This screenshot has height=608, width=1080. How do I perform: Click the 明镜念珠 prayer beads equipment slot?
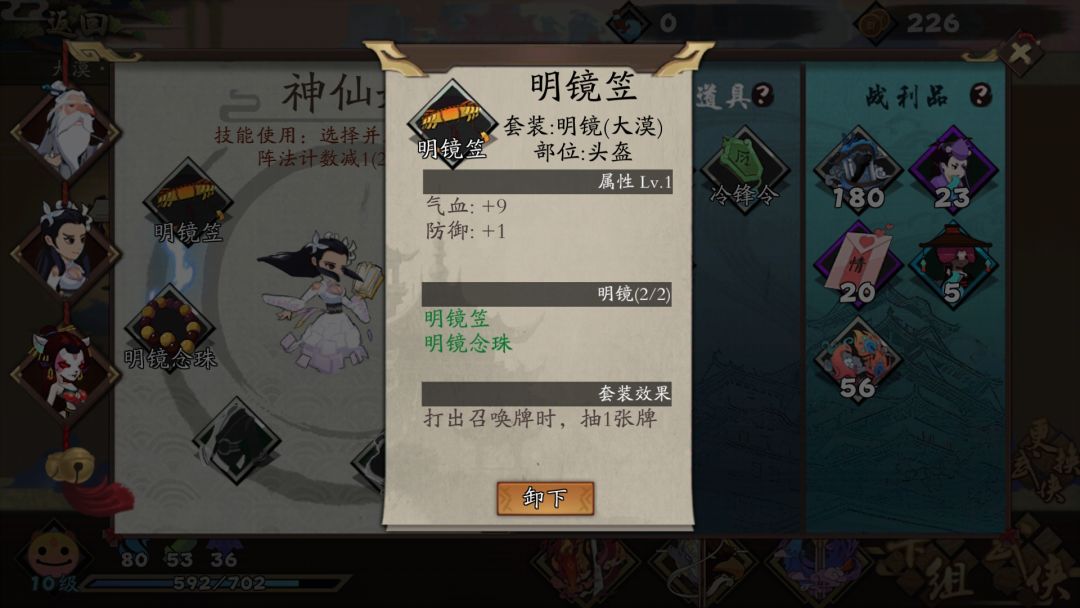pos(169,329)
